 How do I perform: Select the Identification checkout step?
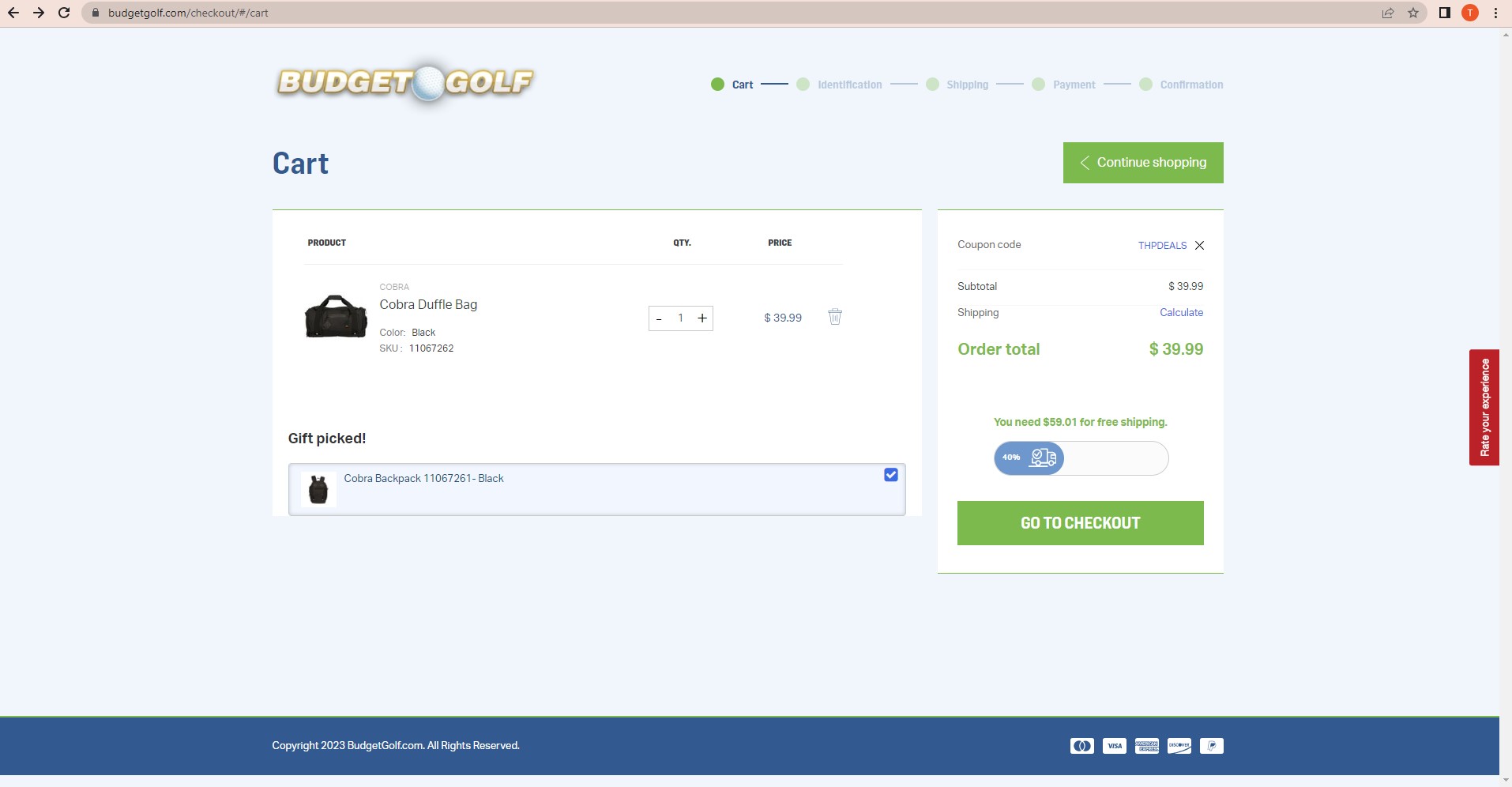click(x=840, y=85)
